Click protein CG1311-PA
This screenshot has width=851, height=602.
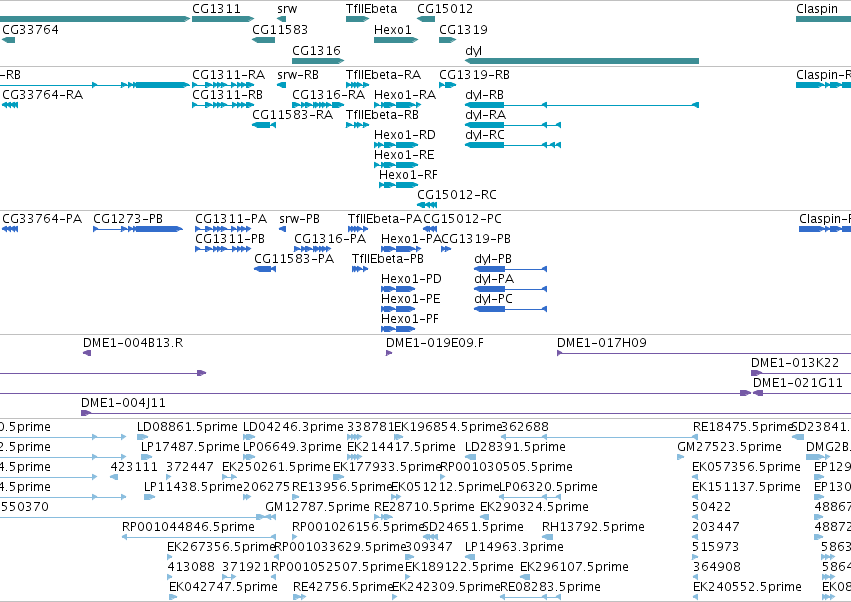pyautogui.click(x=231, y=219)
